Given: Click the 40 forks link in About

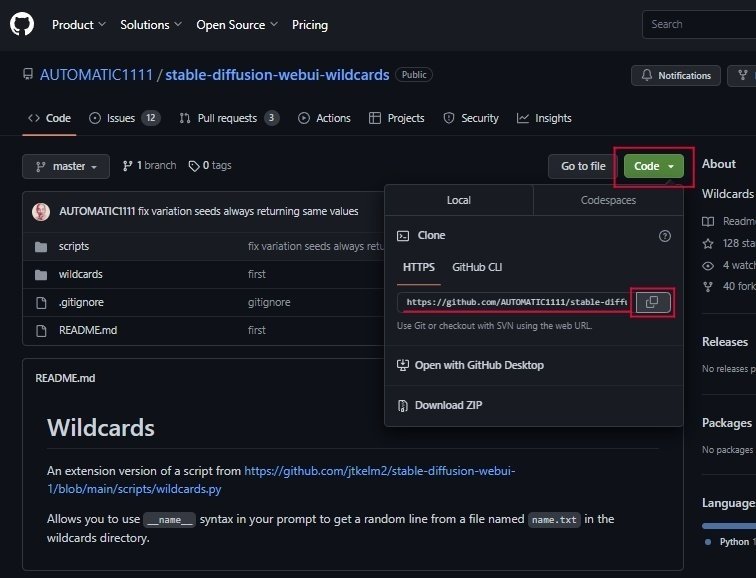Looking at the screenshot, I should click(x=729, y=286).
